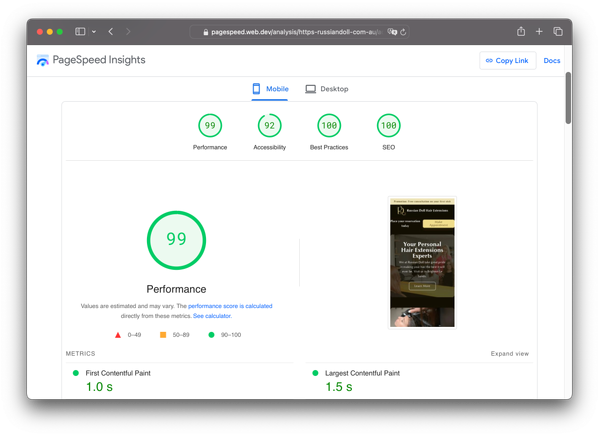Click the 1.0 s value
The height and width of the screenshot is (436, 600).
tap(99, 387)
